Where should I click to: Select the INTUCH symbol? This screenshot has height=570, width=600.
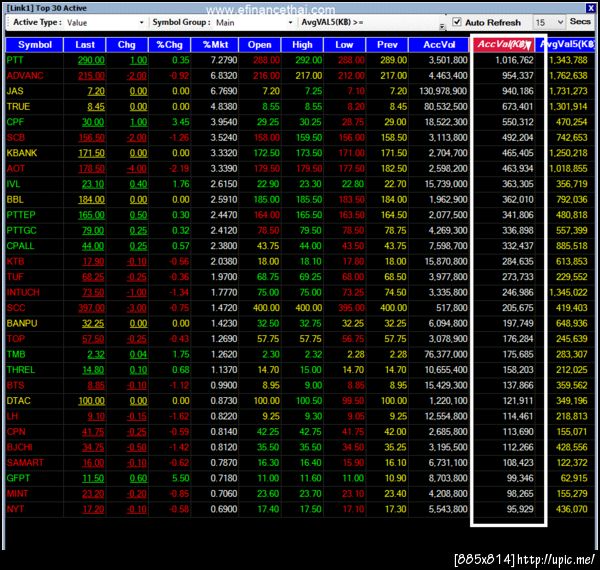click(x=23, y=293)
